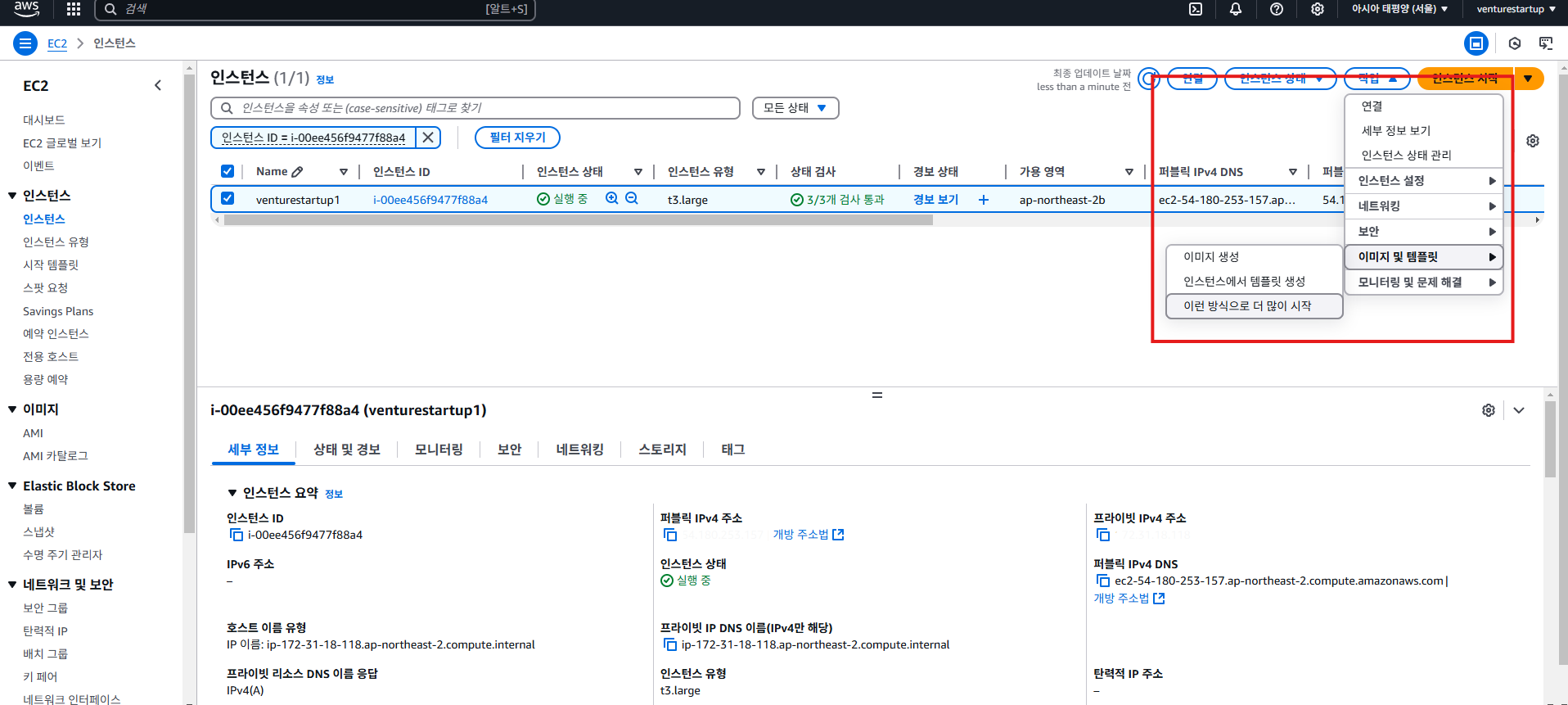Go to EC2 breadcrumb link
Screen dimensions: 1568x705
click(57, 43)
